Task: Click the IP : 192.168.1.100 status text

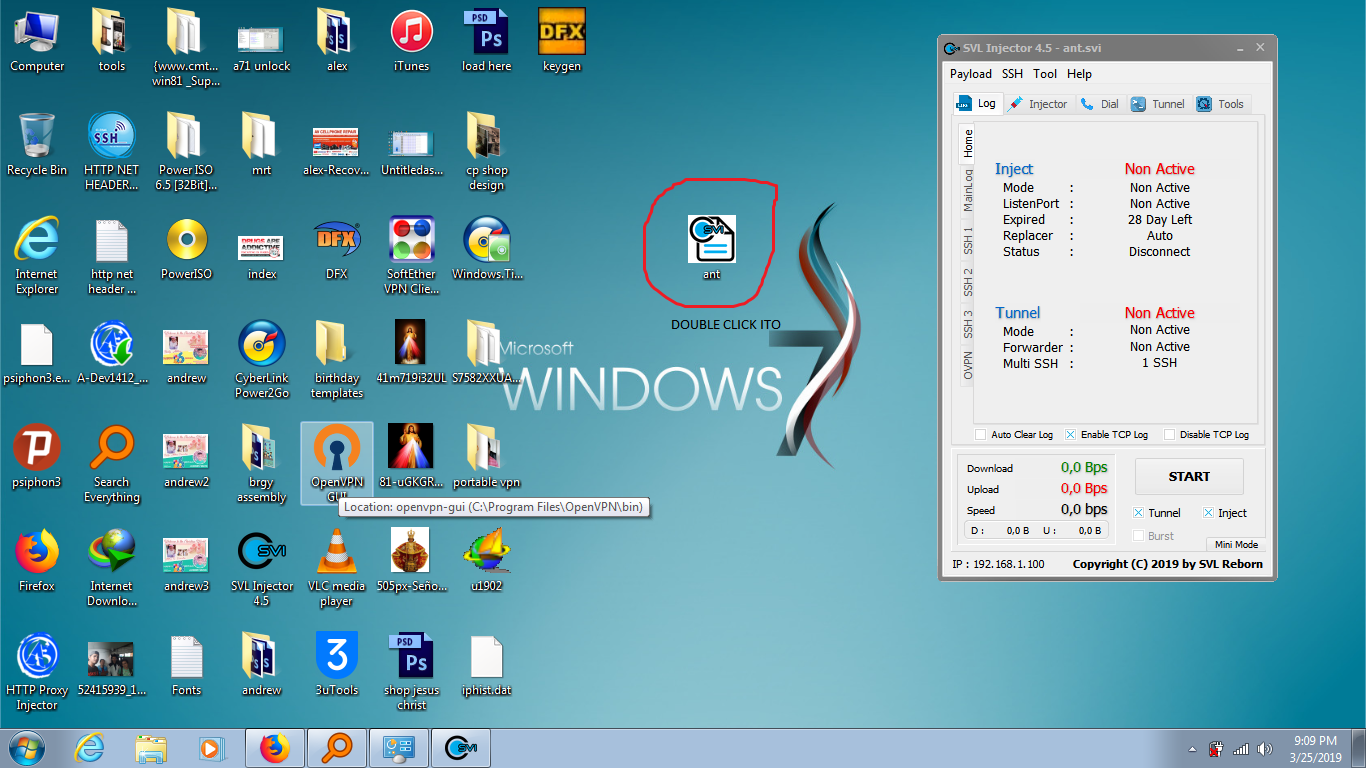Action: [998, 564]
